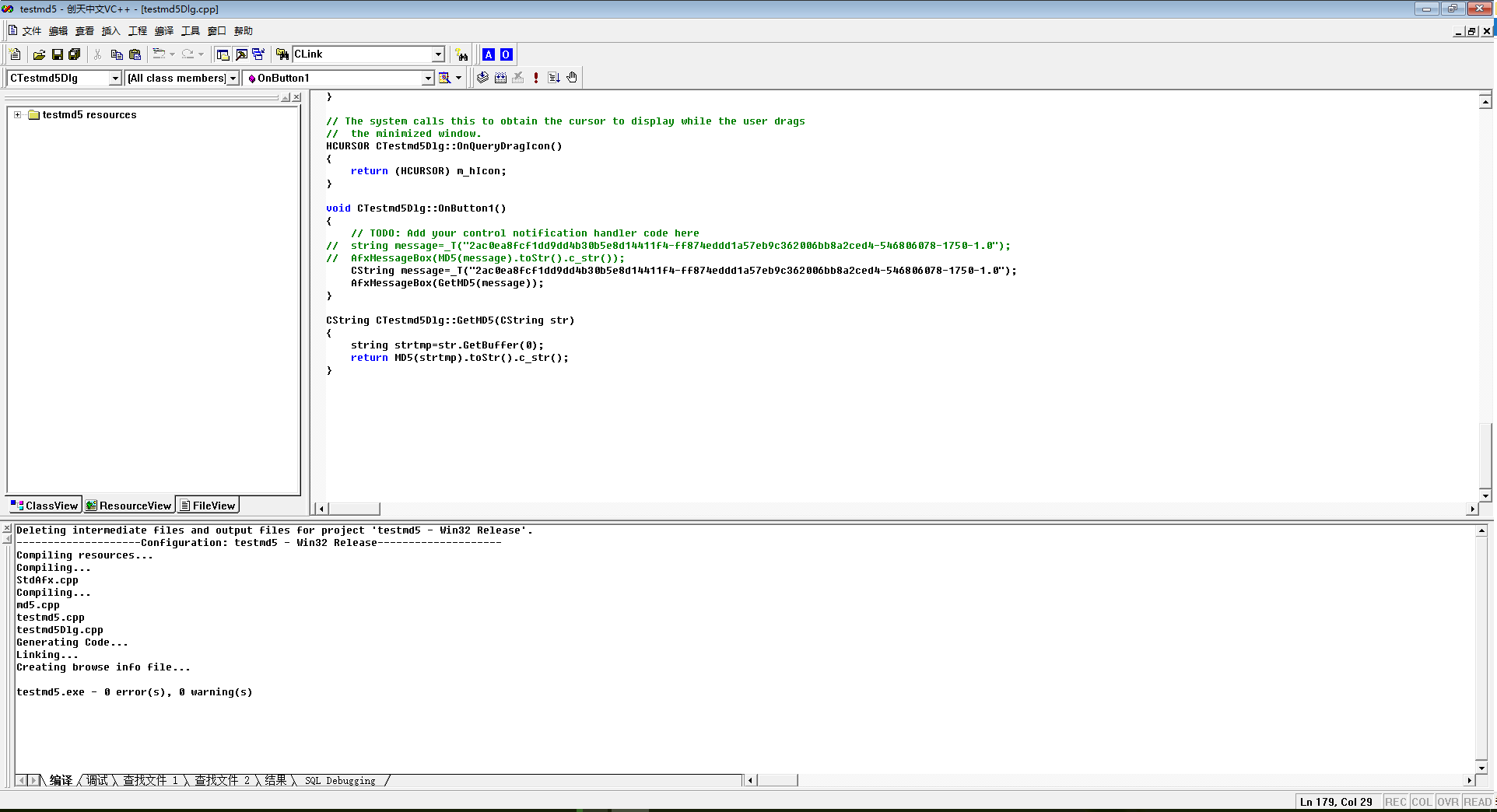Image resolution: width=1497 pixels, height=812 pixels.
Task: Expand the testmd5 resources tree node
Action: click(x=17, y=114)
